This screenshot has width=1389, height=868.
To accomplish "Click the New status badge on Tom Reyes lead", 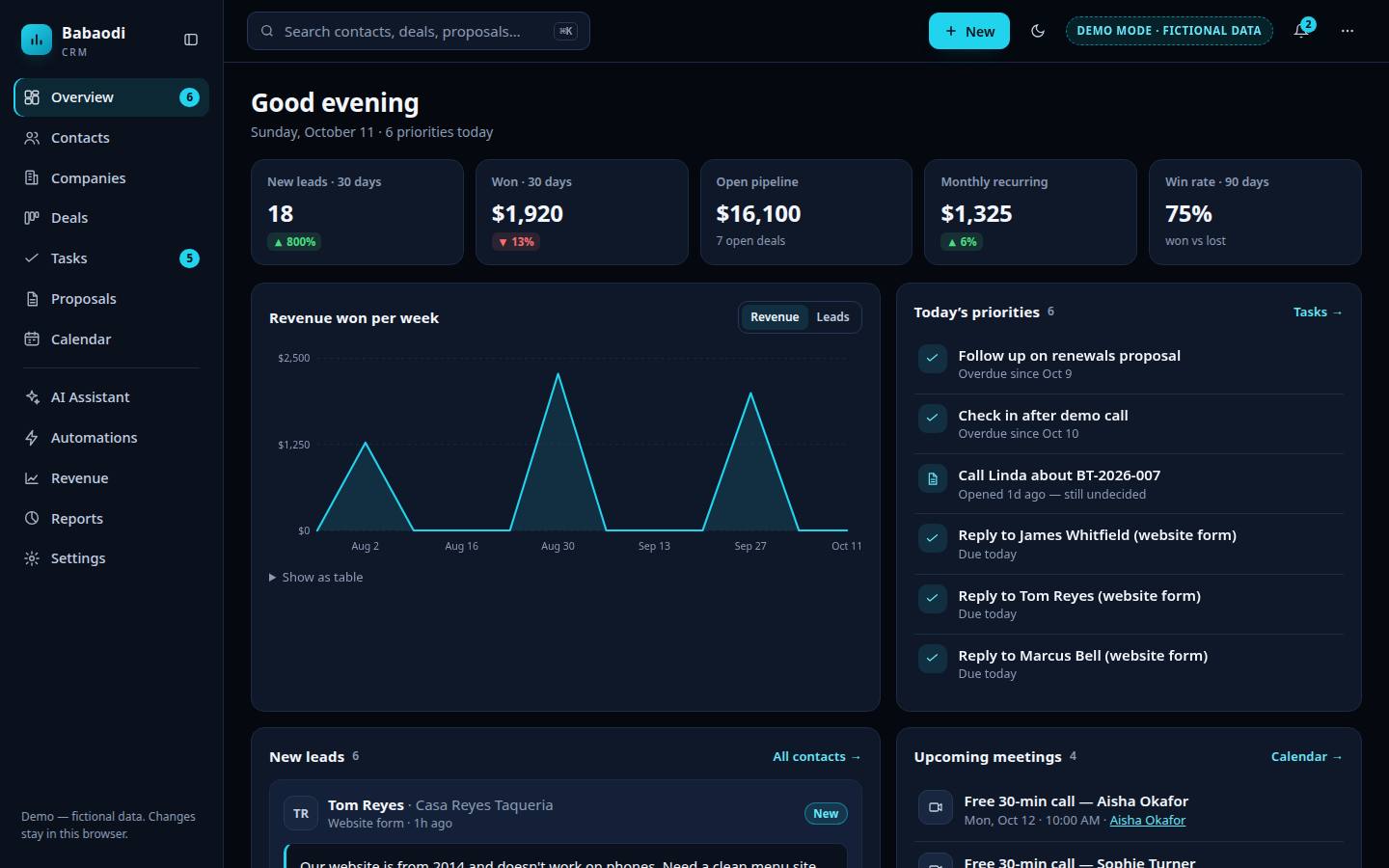I will (826, 814).
